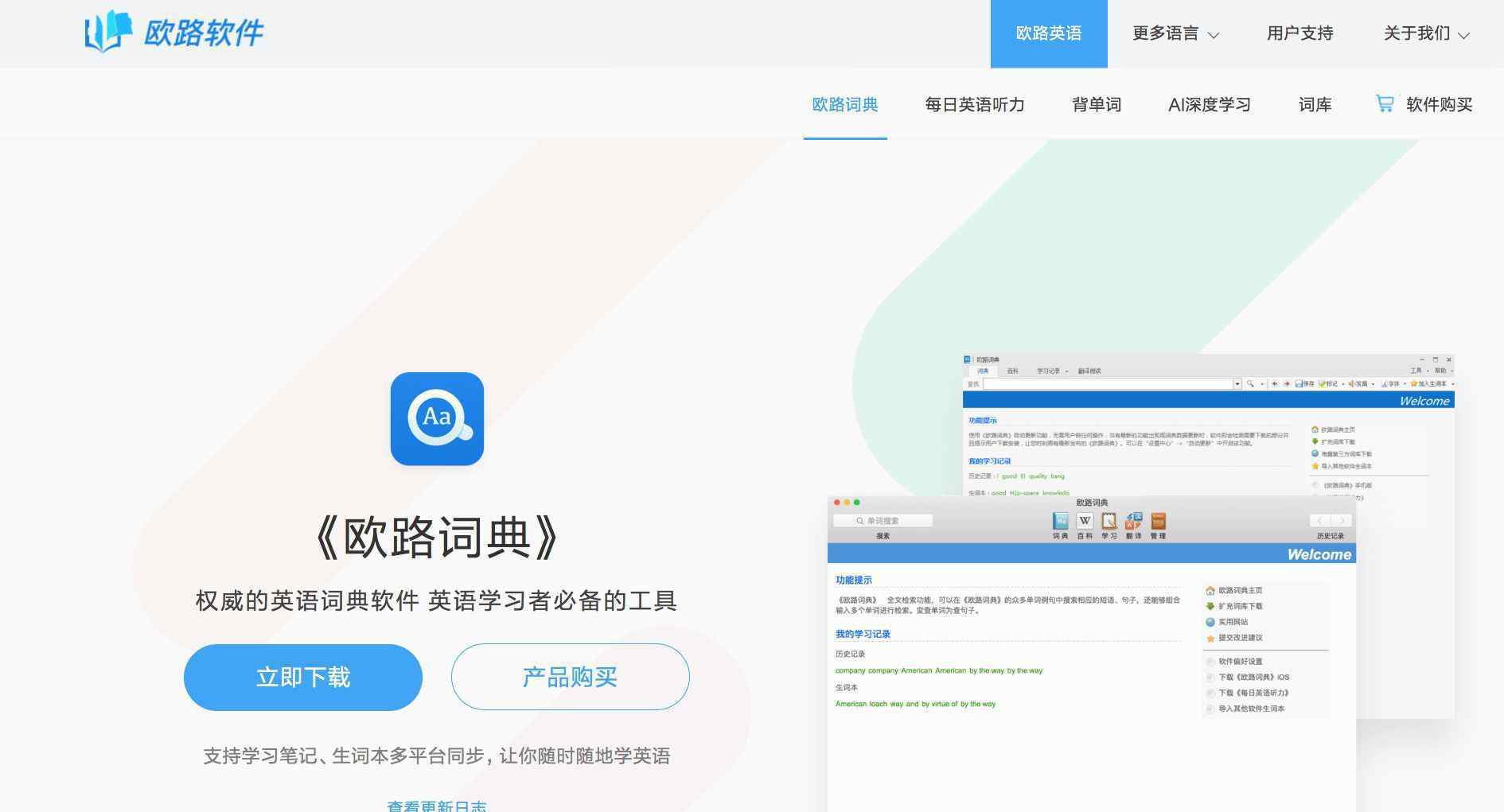Expand the 关于我们 dropdown
The height and width of the screenshot is (812, 1504).
(x=1426, y=33)
